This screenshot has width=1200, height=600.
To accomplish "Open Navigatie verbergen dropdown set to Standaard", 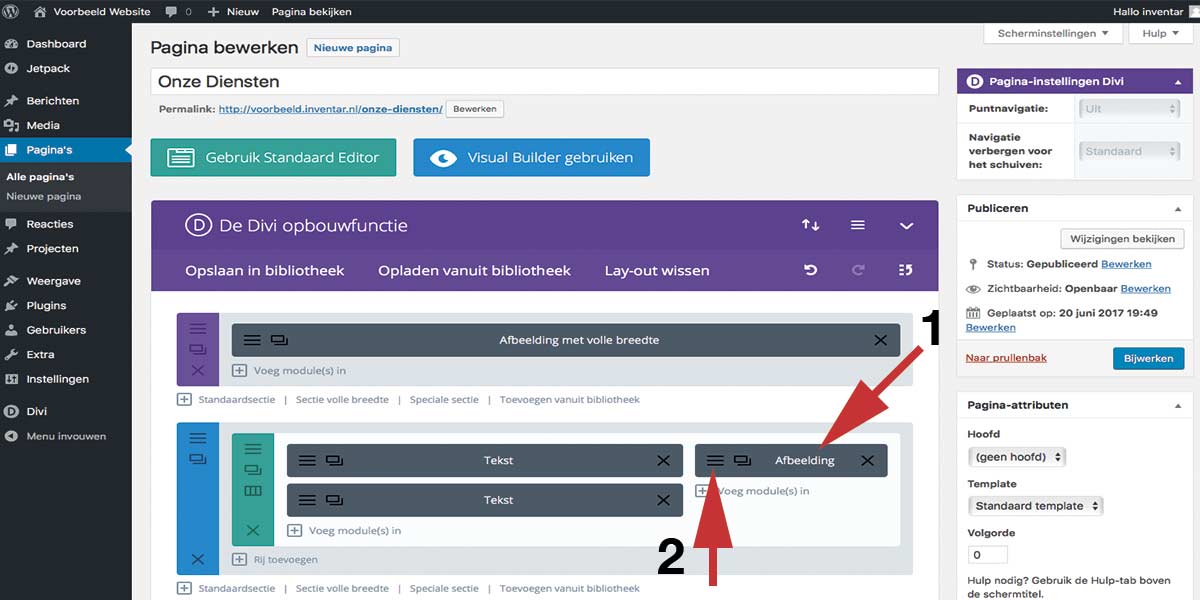I will coord(1131,151).
